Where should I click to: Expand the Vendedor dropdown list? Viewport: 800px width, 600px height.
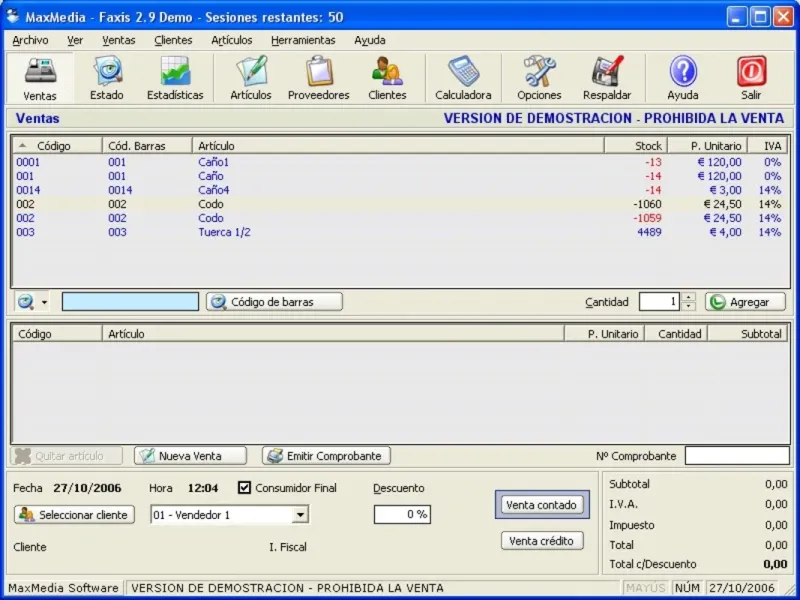(300, 515)
